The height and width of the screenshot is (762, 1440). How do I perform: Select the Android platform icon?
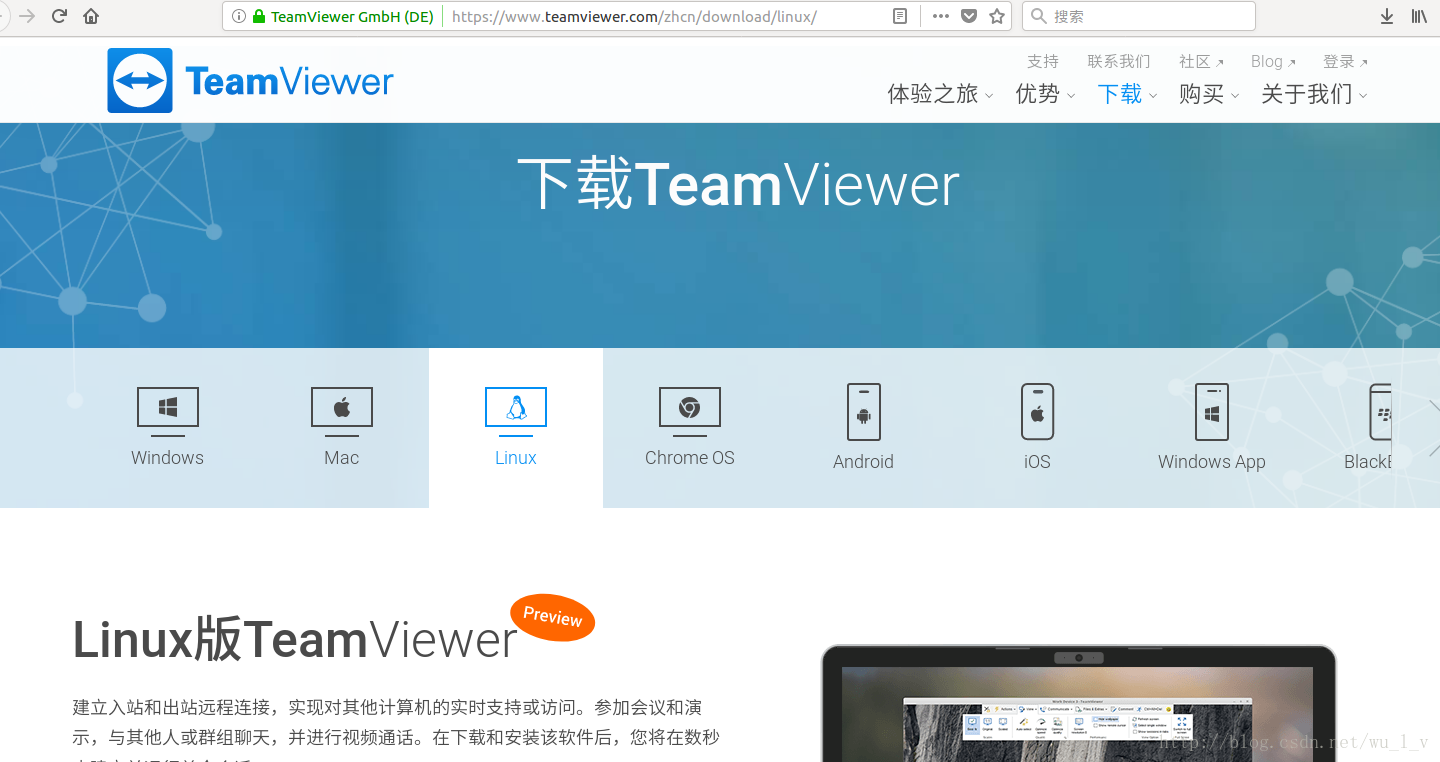[864, 412]
